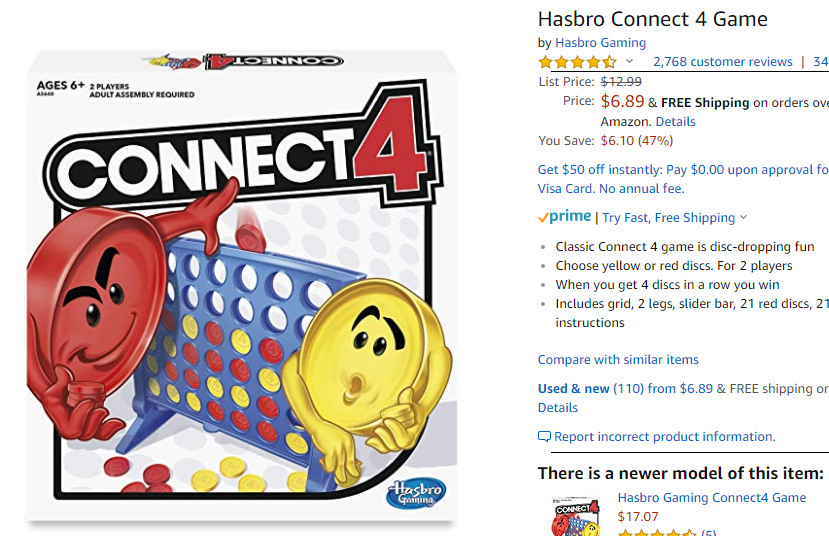Screen dimensions: 829x536
Task: Open Hasbro Gaming Connect4 Game newer model
Action: coord(712,497)
